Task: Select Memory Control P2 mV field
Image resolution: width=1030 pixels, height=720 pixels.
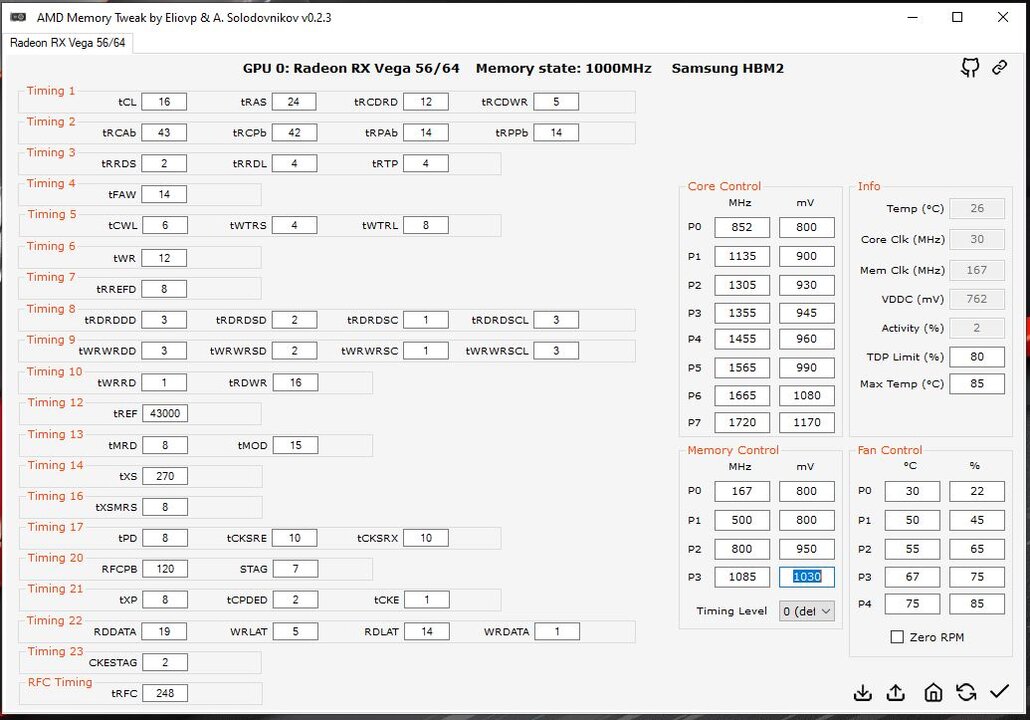Action: 807,549
